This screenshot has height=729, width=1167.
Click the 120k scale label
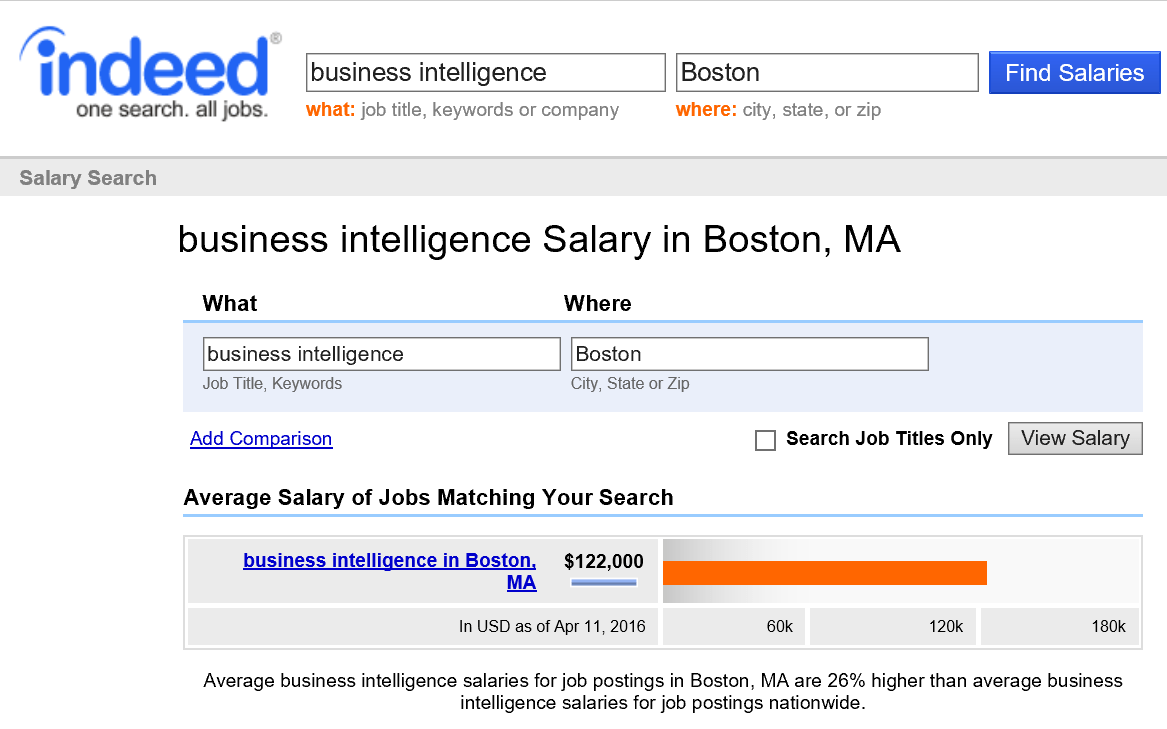(945, 627)
